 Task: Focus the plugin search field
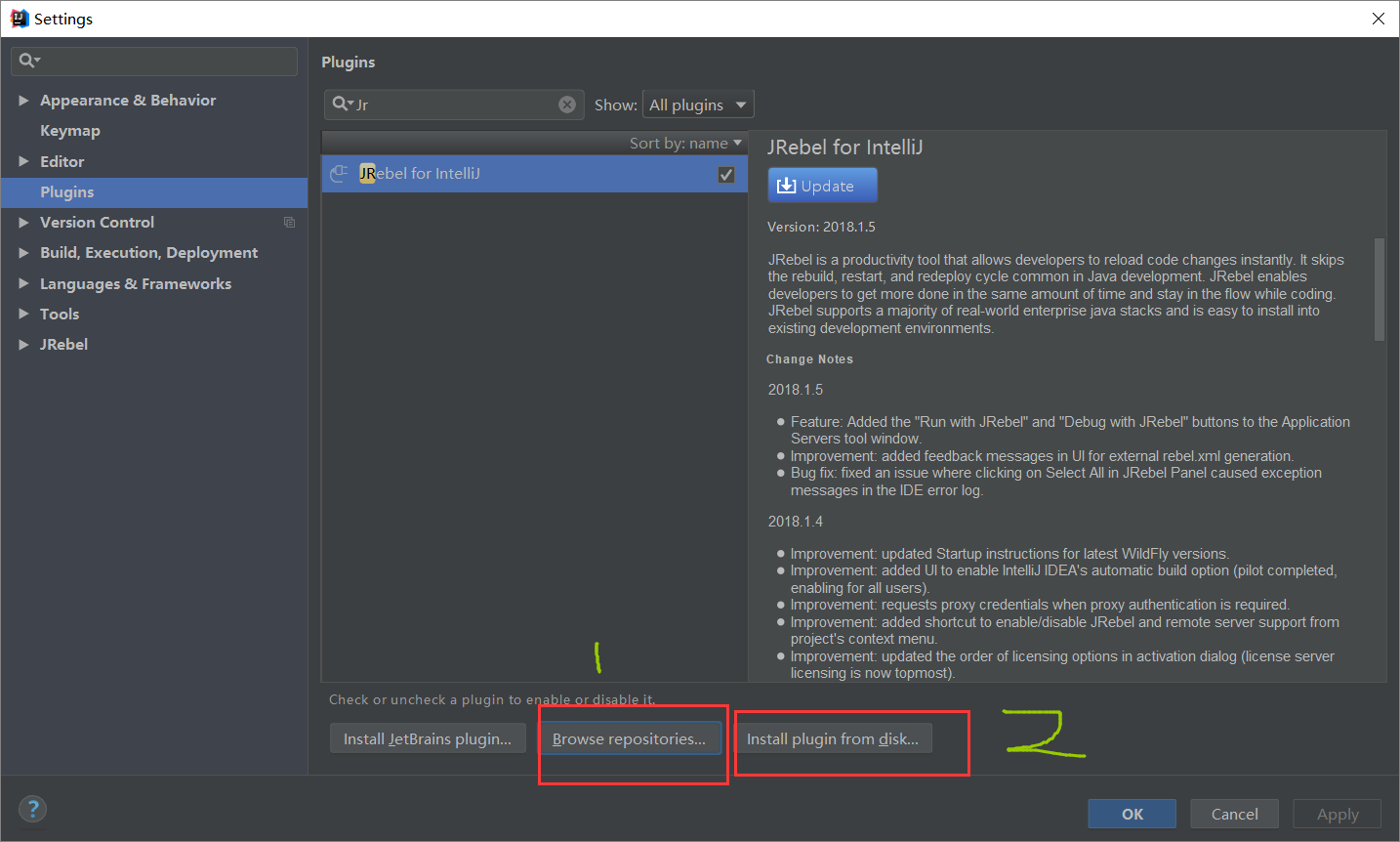[454, 105]
